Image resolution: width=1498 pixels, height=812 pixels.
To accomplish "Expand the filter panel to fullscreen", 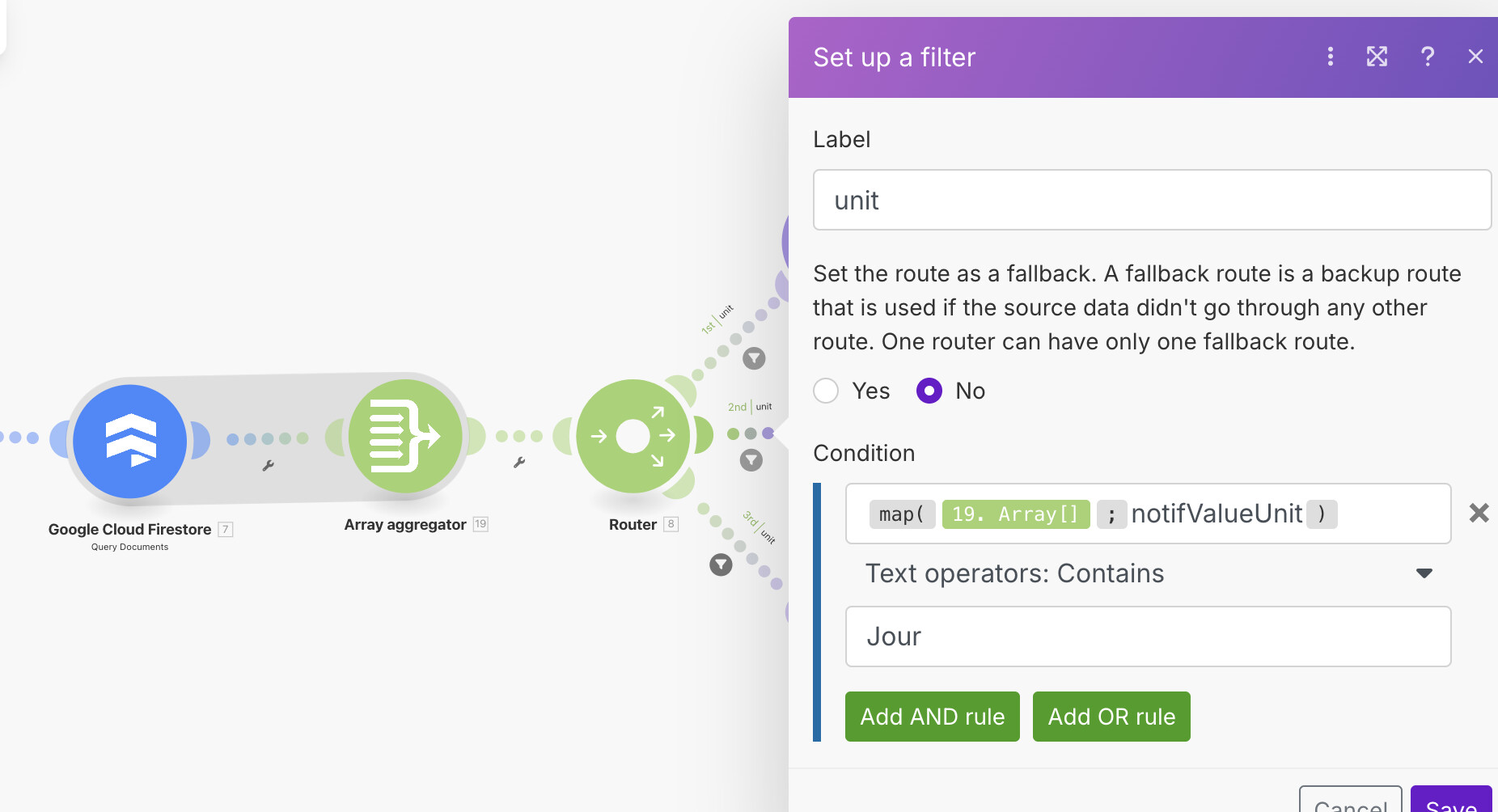I will (1377, 57).
